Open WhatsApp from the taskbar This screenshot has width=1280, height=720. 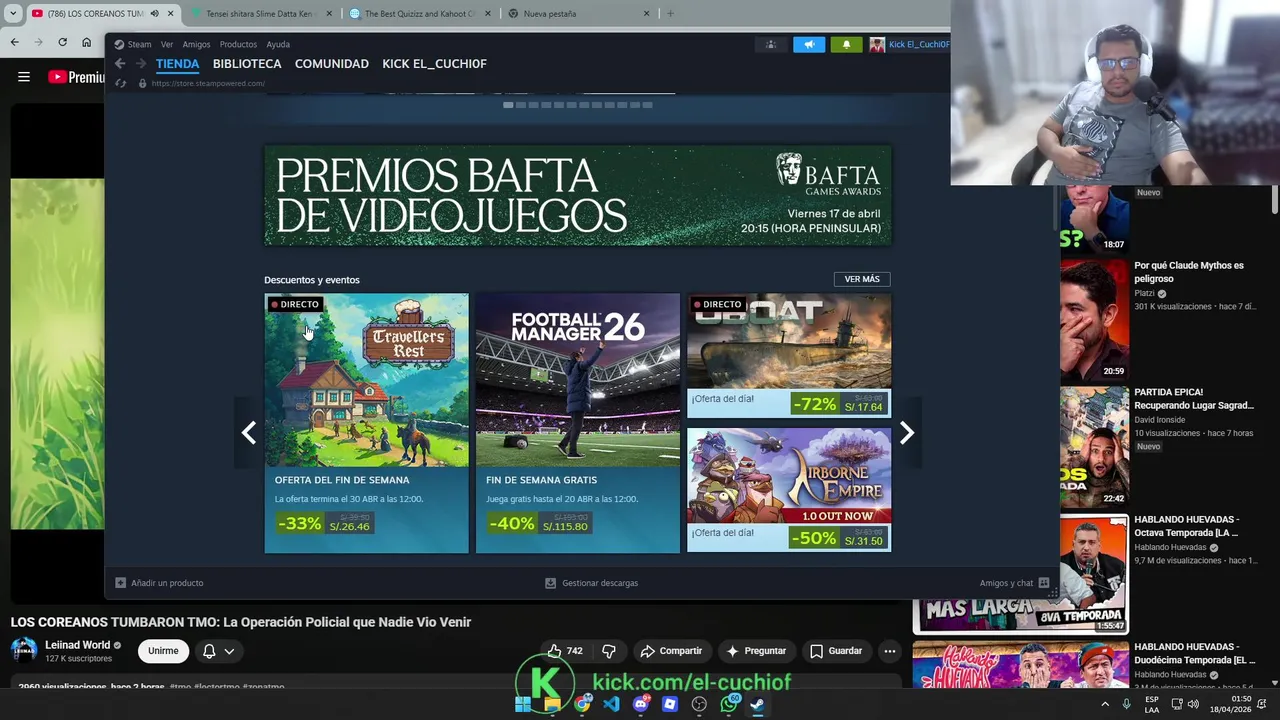[x=729, y=704]
